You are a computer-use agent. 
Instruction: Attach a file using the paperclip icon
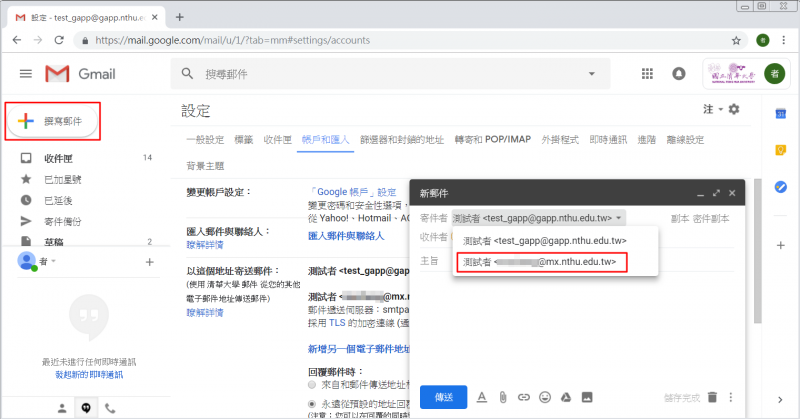tap(504, 397)
